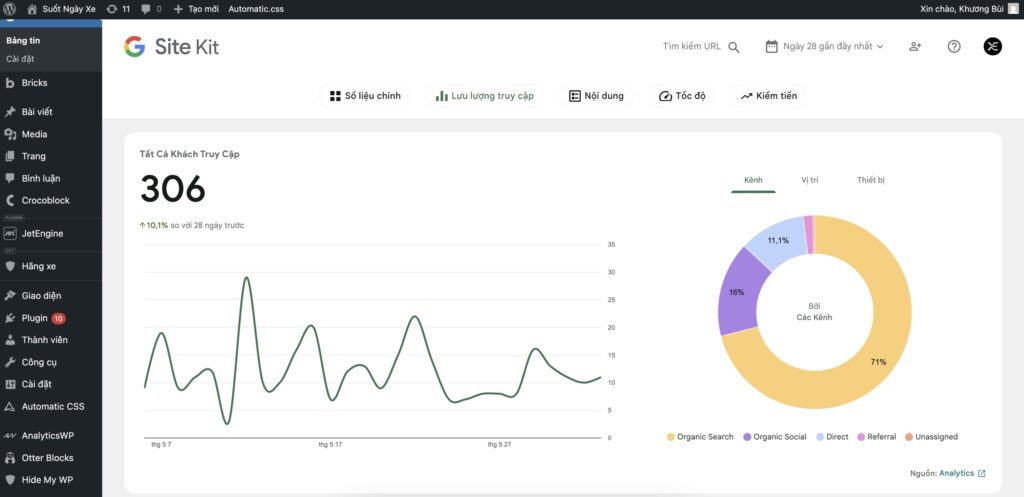
Task: Open AnalyticsWP sidebar item
Action: pos(48,435)
